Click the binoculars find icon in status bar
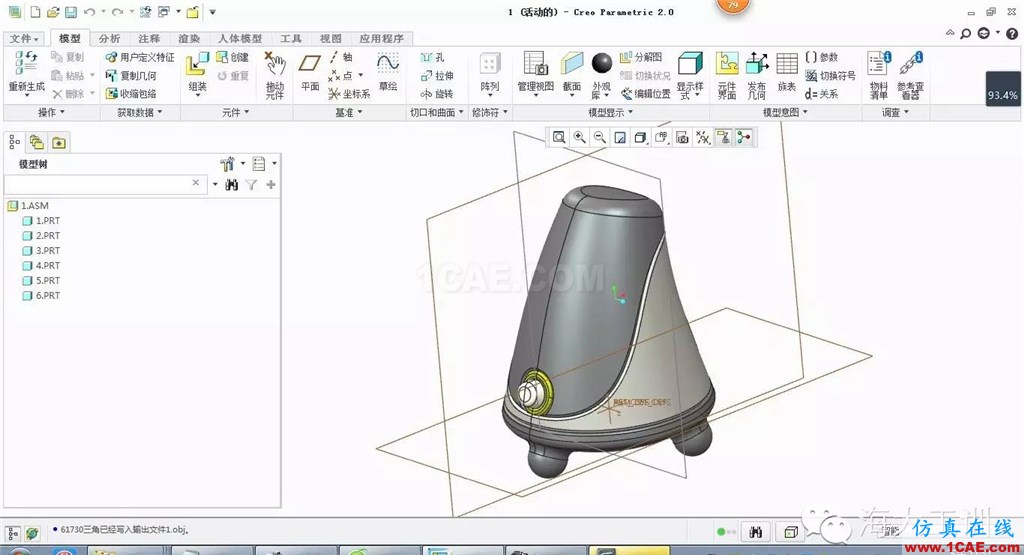This screenshot has width=1024, height=555. pyautogui.click(x=756, y=532)
